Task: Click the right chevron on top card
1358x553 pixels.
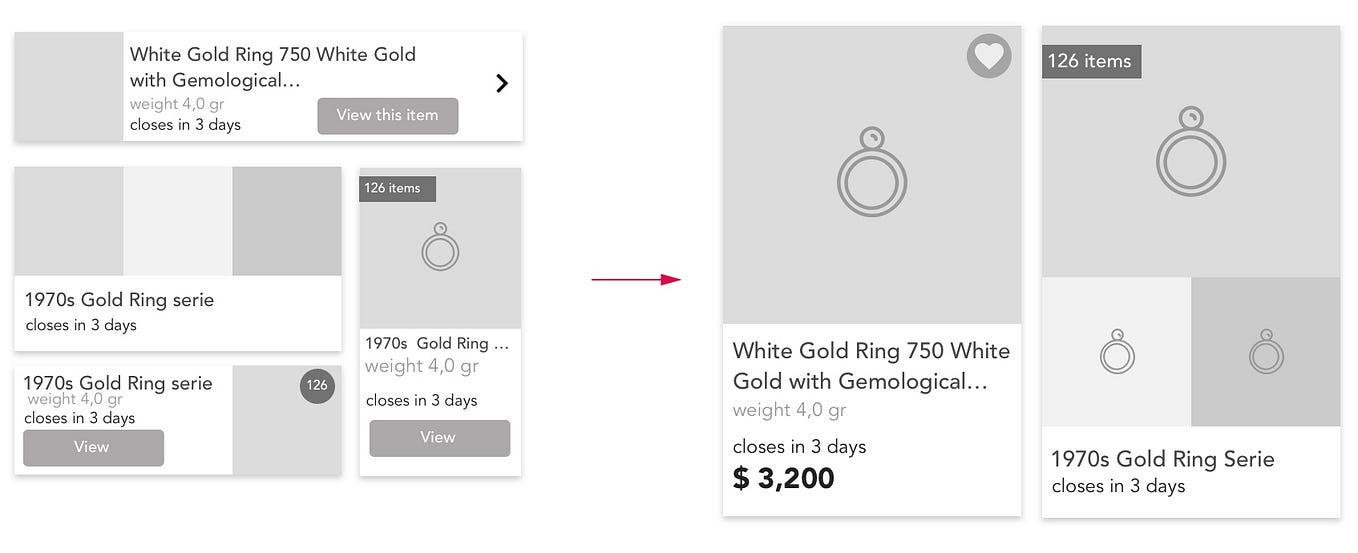Action: [x=502, y=84]
